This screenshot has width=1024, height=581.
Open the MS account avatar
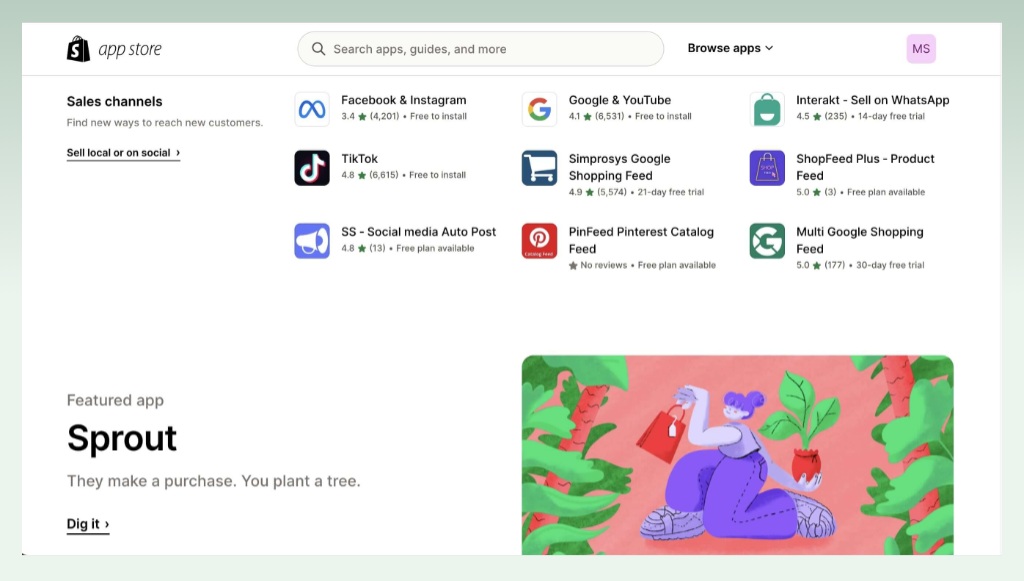click(x=921, y=49)
